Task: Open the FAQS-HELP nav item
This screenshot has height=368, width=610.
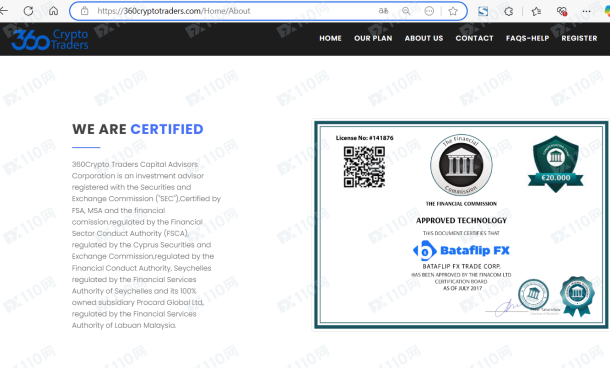Action: coord(528,38)
